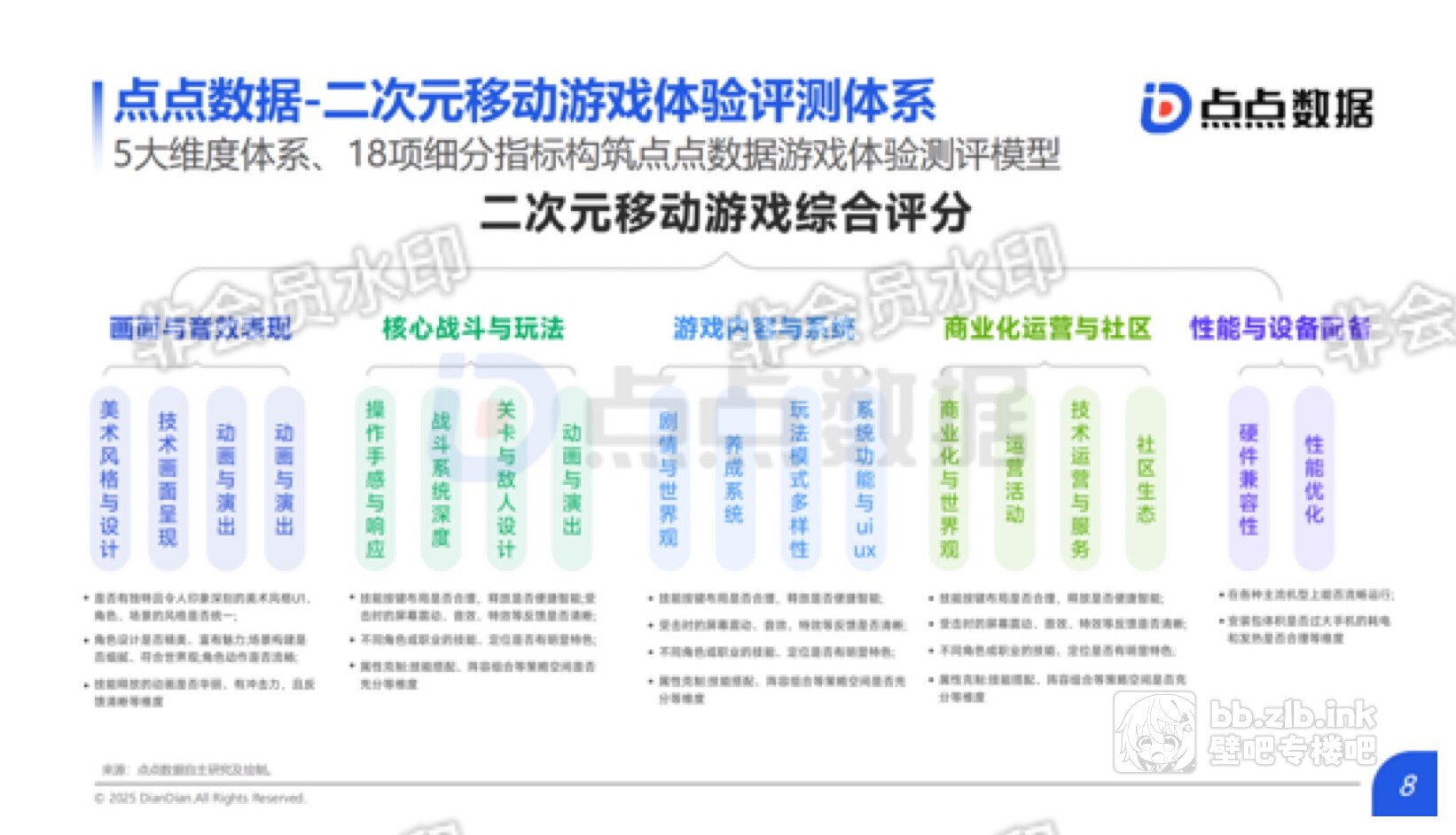Click the 剧情与世界观 indicator pill
This screenshot has height=835, width=1456.
pos(669,479)
